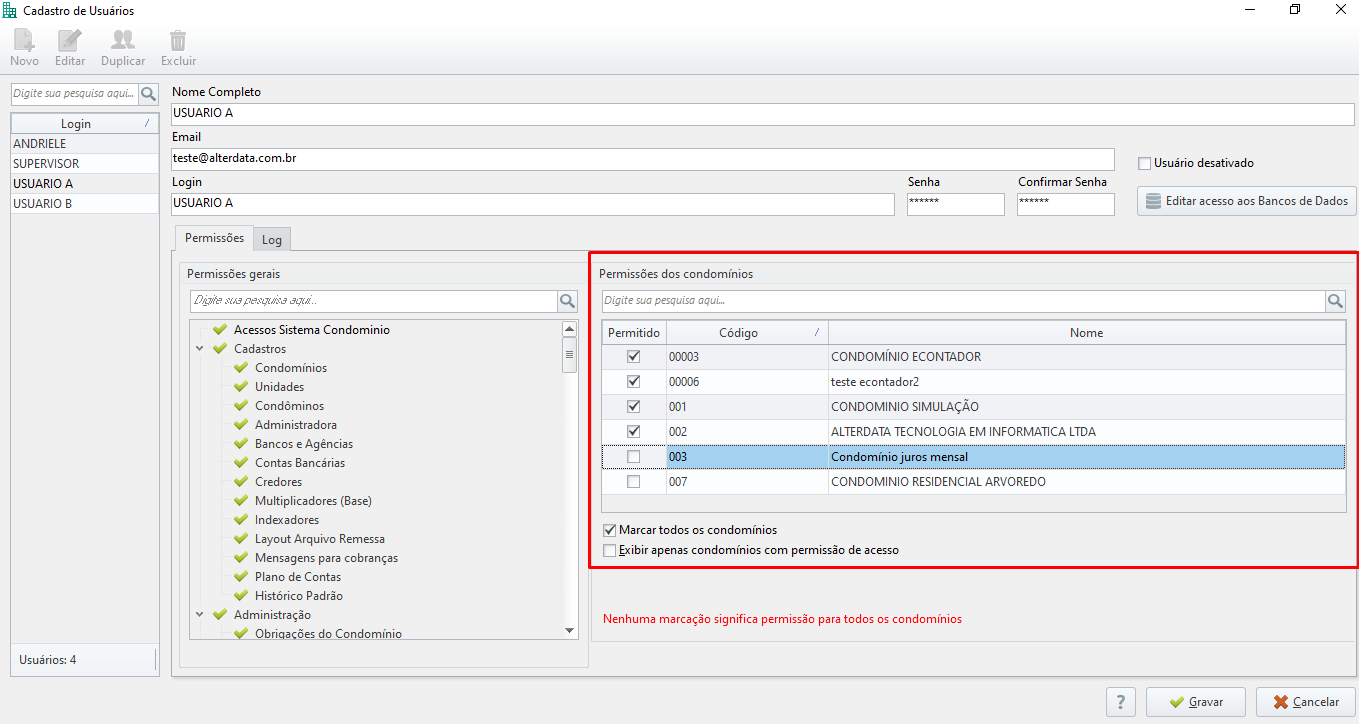Click the Permitido column header

[634, 333]
